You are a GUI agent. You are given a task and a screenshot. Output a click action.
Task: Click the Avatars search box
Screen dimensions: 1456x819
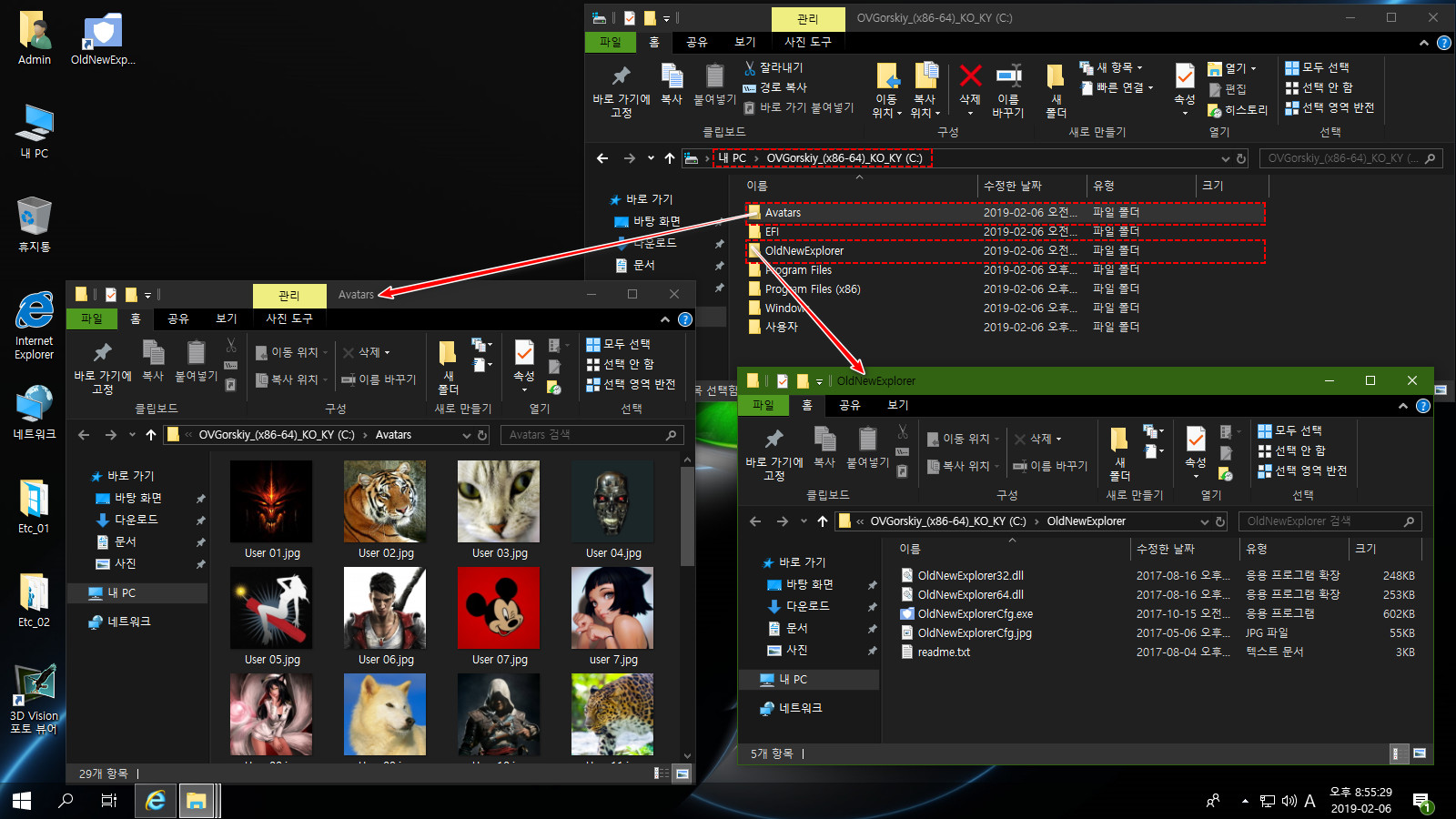pyautogui.click(x=591, y=435)
